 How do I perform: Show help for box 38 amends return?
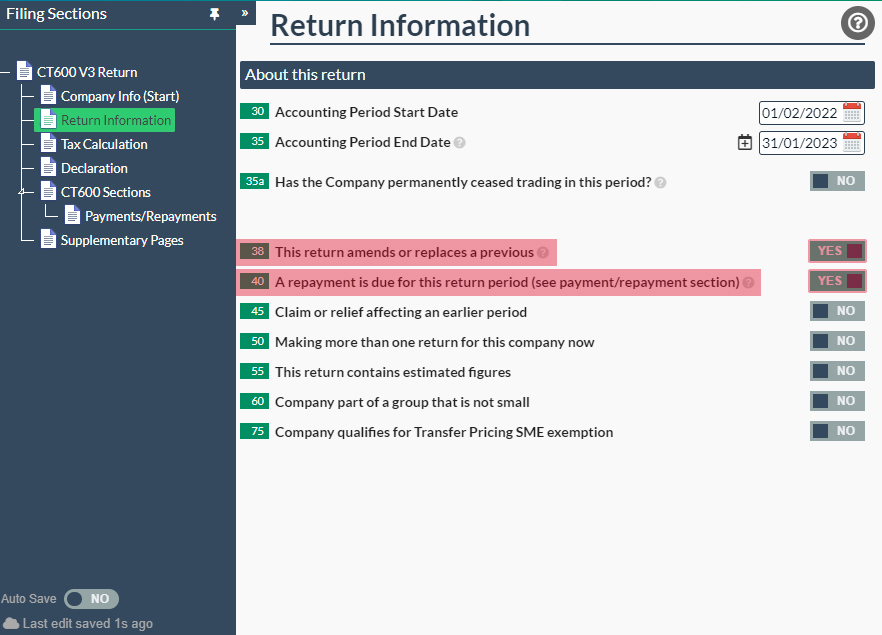[x=543, y=253]
